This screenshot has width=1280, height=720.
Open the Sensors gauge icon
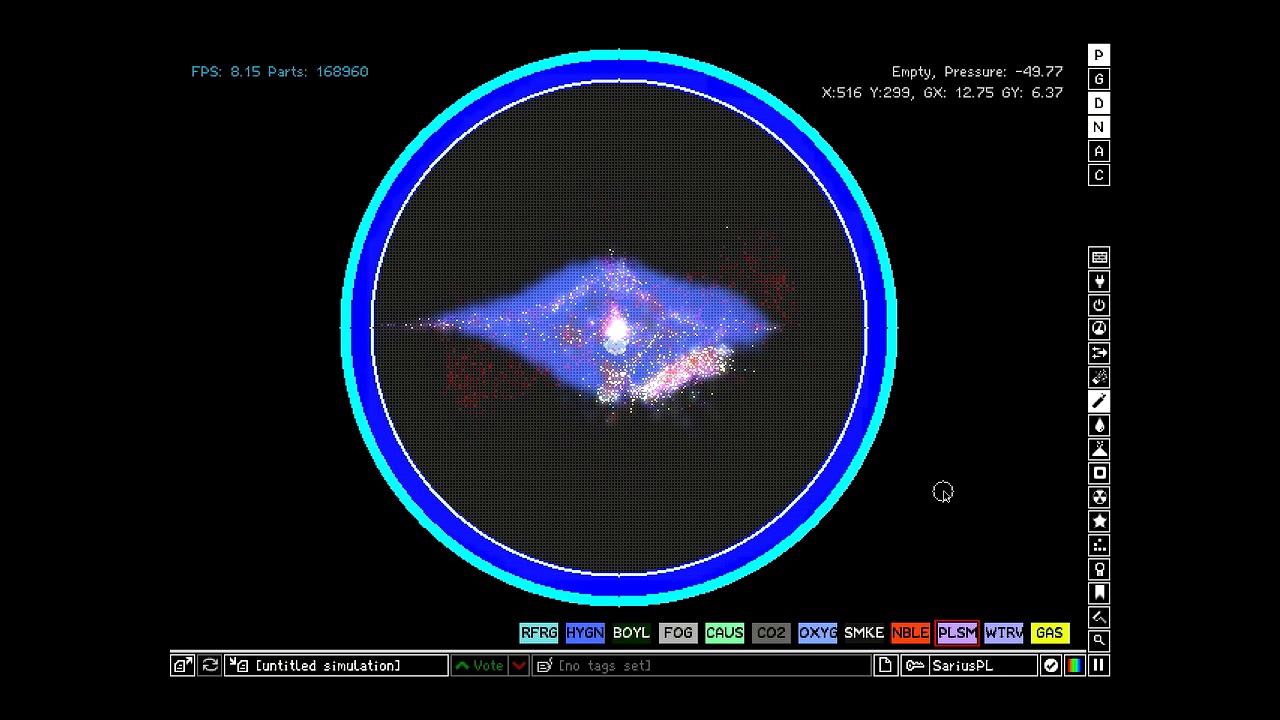click(x=1099, y=330)
